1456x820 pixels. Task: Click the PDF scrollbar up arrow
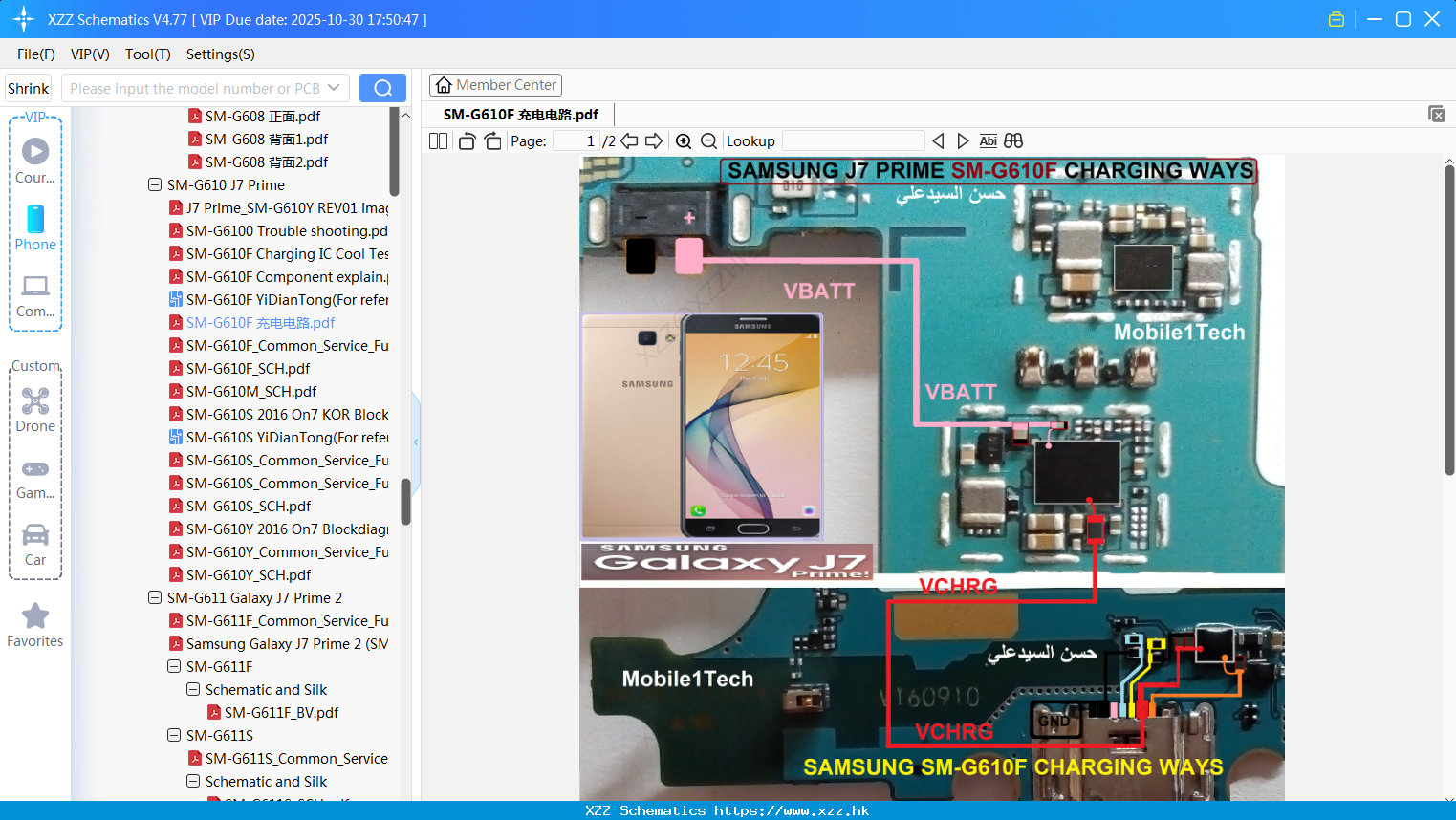(x=1449, y=161)
